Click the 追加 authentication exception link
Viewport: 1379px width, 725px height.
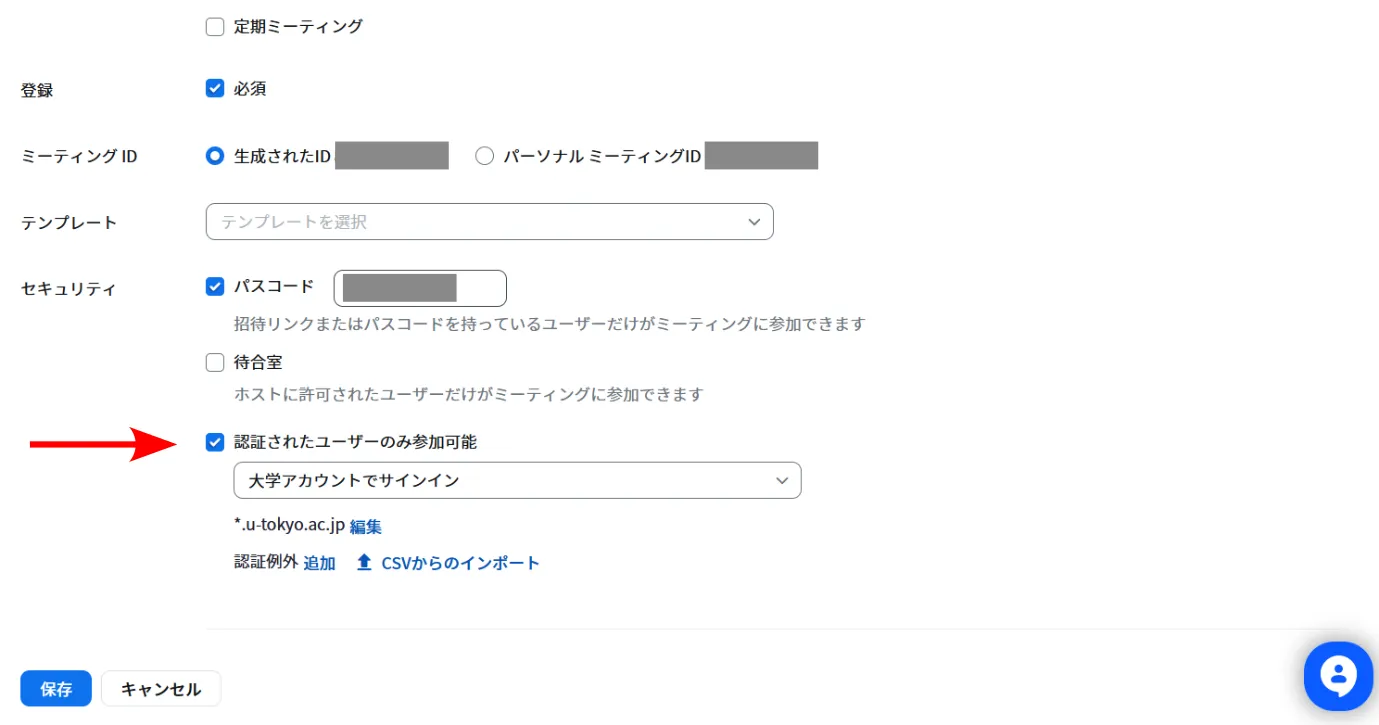pos(319,563)
